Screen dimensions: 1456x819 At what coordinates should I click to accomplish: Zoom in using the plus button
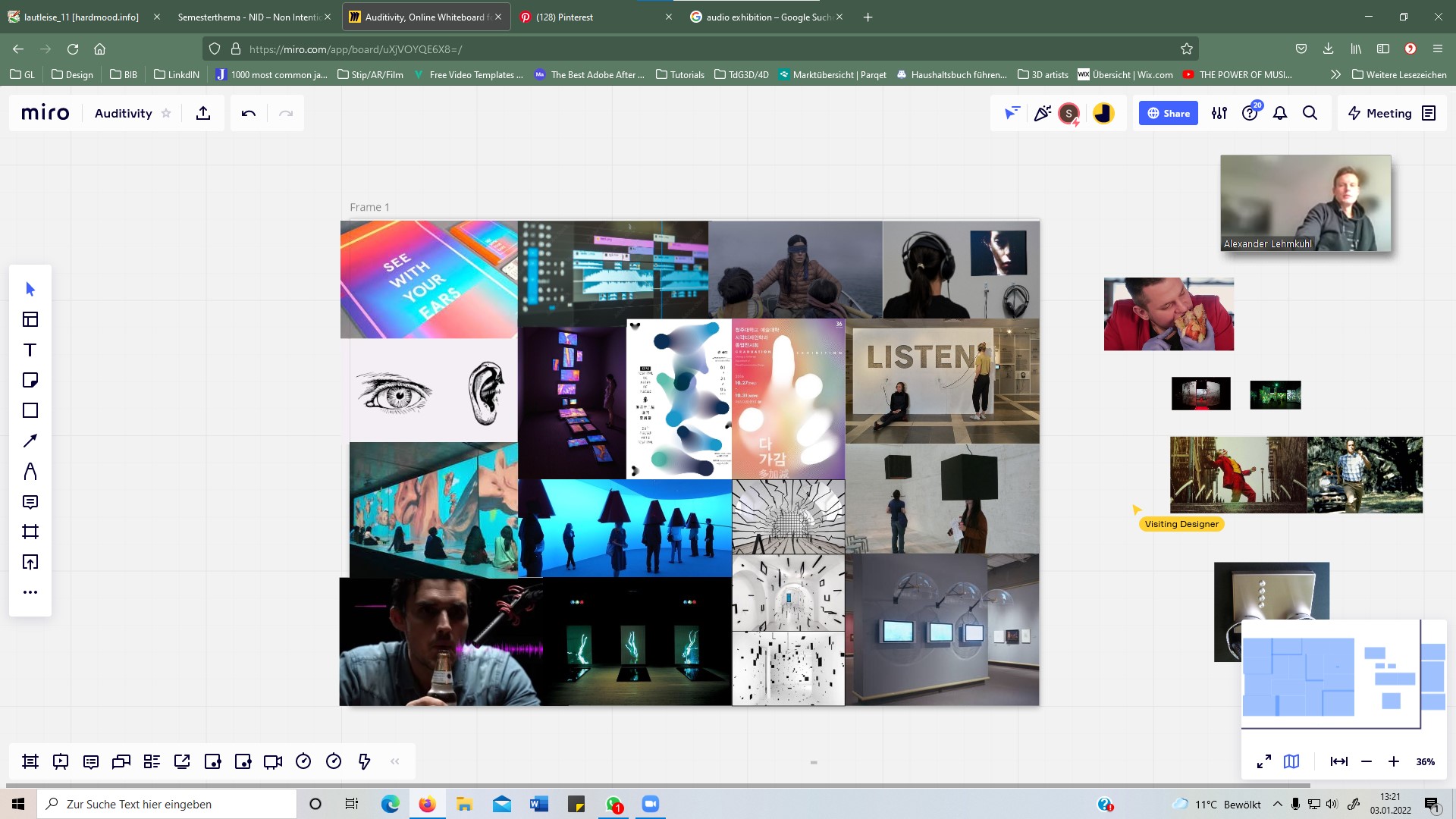tap(1393, 761)
